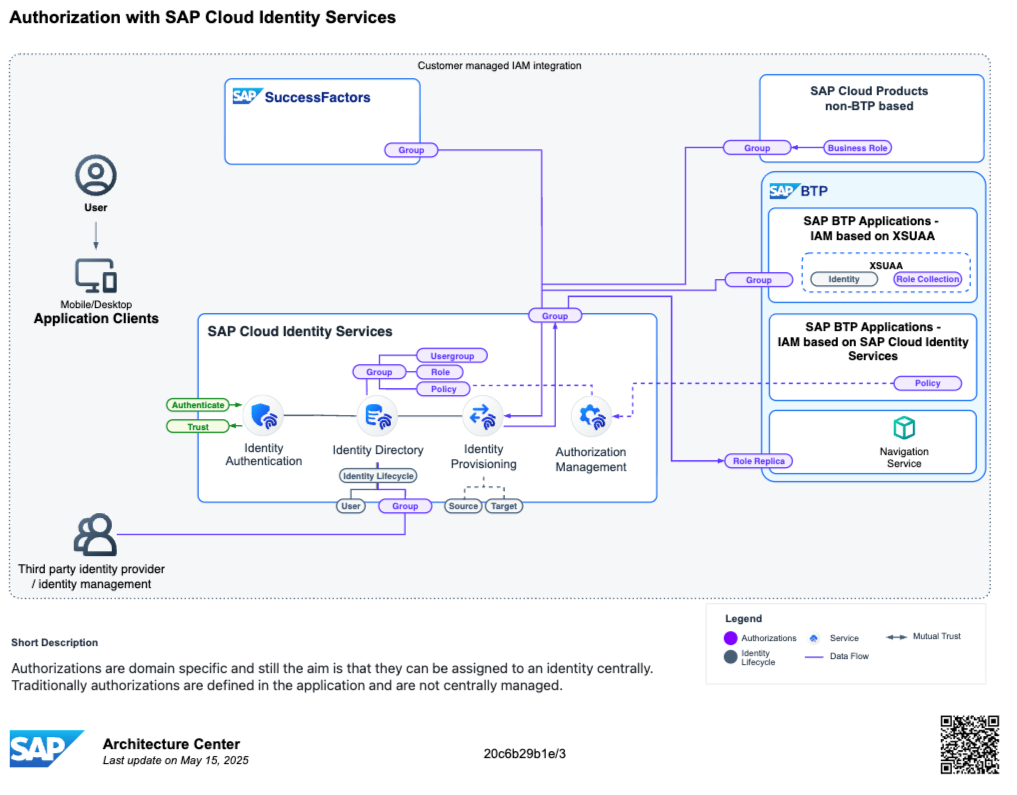
Task: Select the Role Collection pill in XSUAA
Action: [927, 279]
